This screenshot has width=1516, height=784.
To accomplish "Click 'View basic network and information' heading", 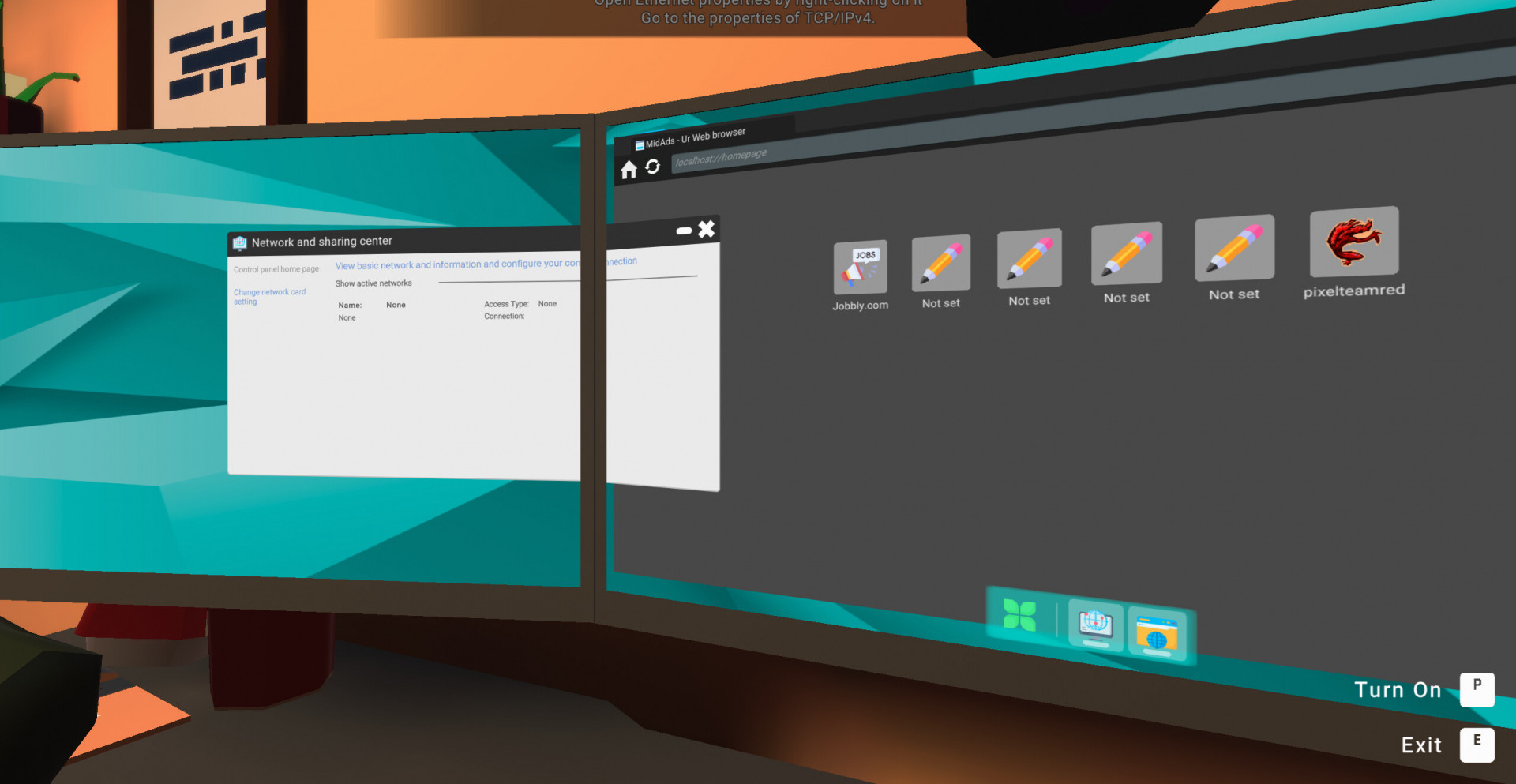I will coord(456,264).
